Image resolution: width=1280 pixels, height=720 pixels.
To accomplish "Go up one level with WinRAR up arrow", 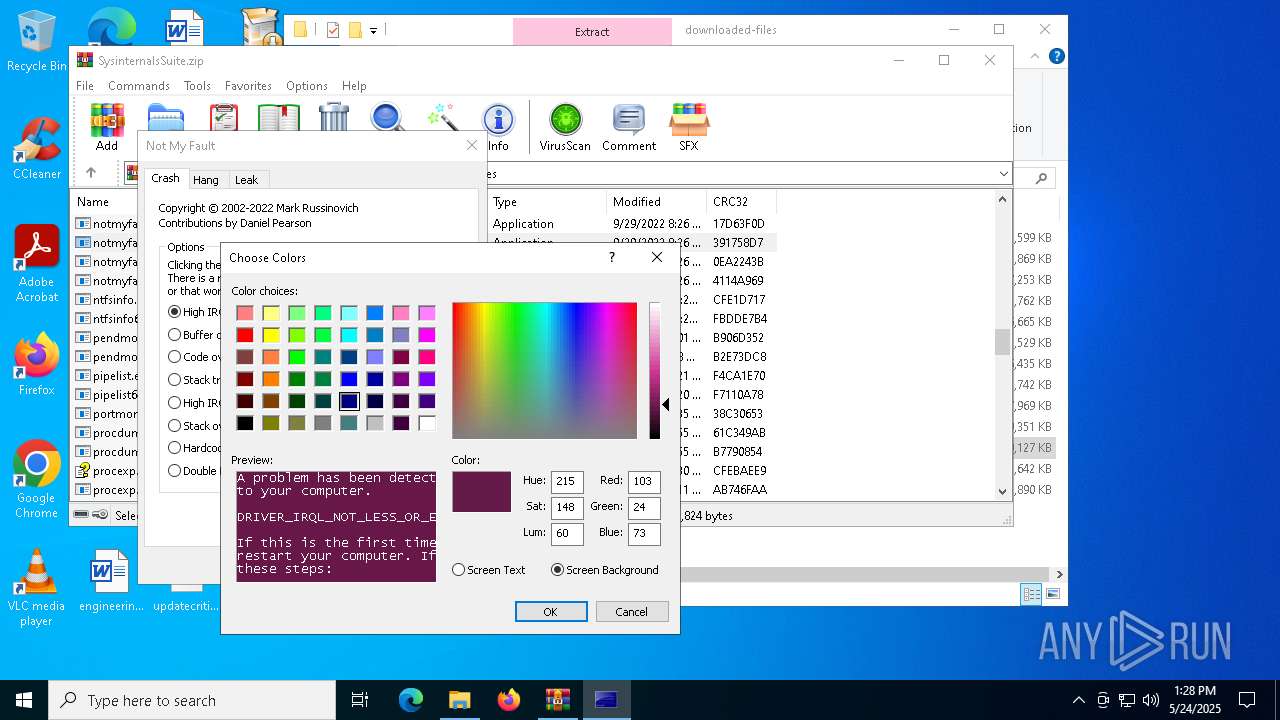I will [91, 173].
